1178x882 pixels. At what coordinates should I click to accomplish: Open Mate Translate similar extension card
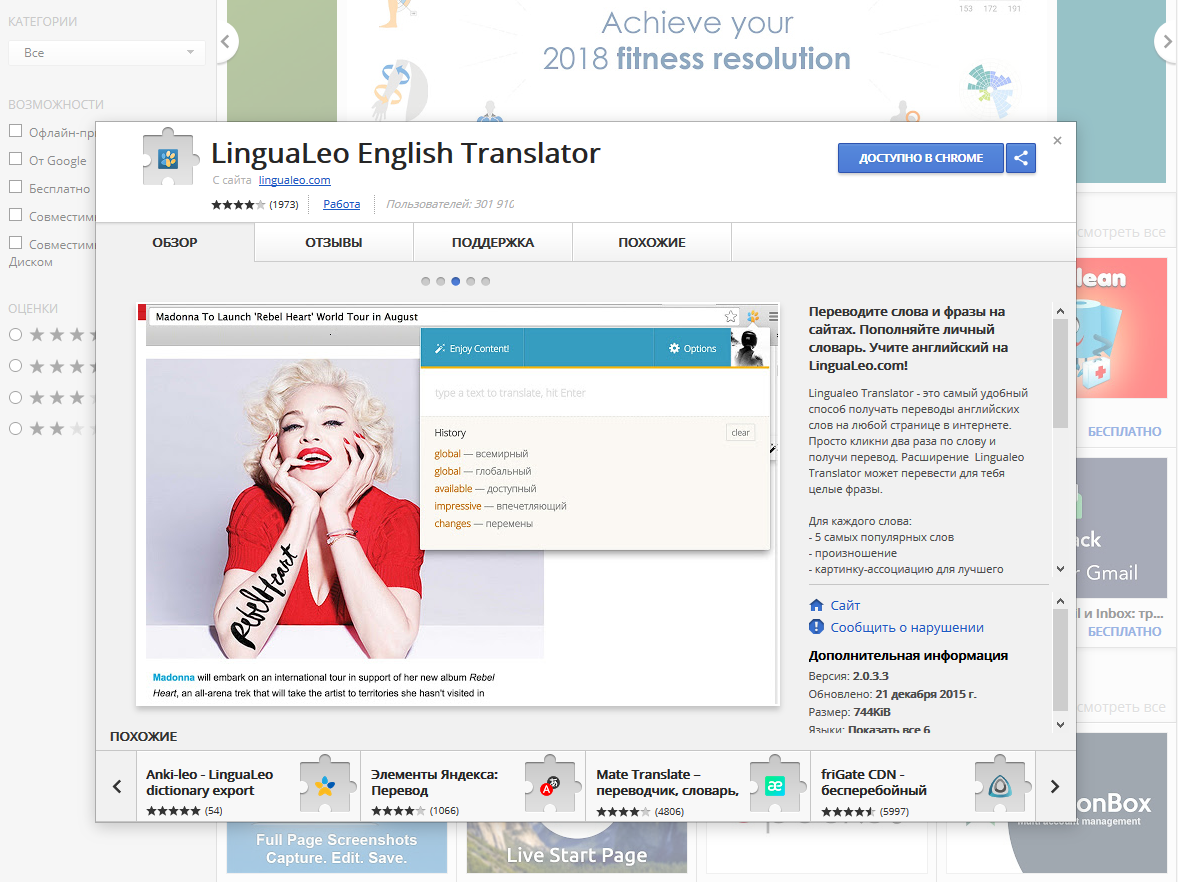[x=698, y=786]
